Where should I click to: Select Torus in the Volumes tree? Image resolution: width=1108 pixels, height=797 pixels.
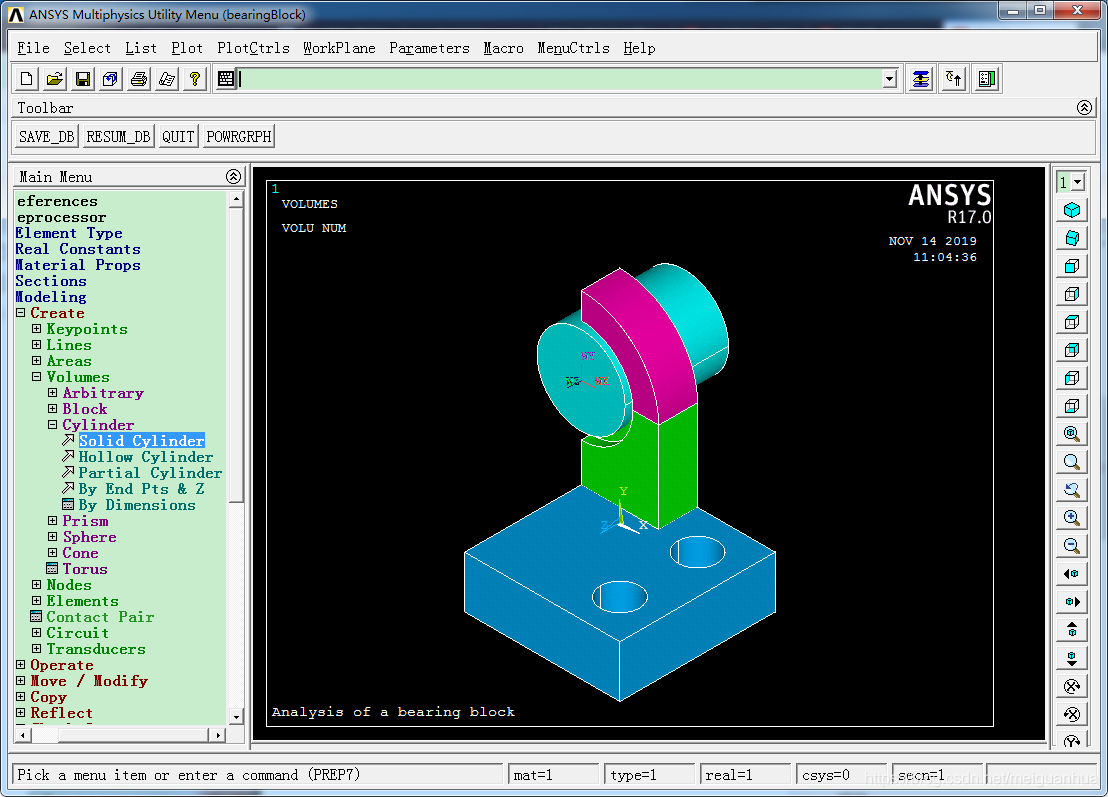(85, 569)
